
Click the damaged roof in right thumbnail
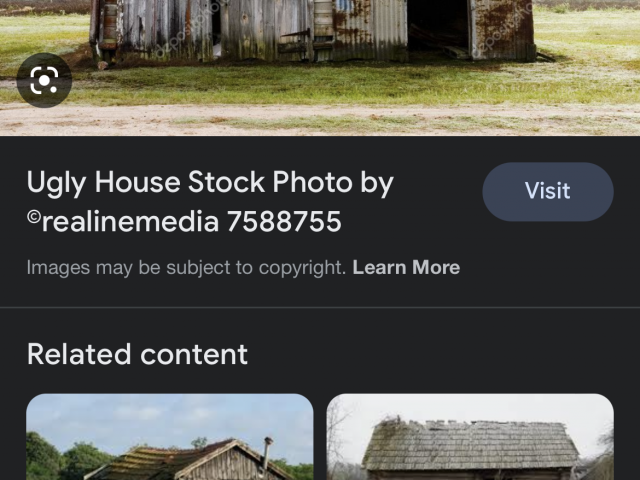coord(469,445)
